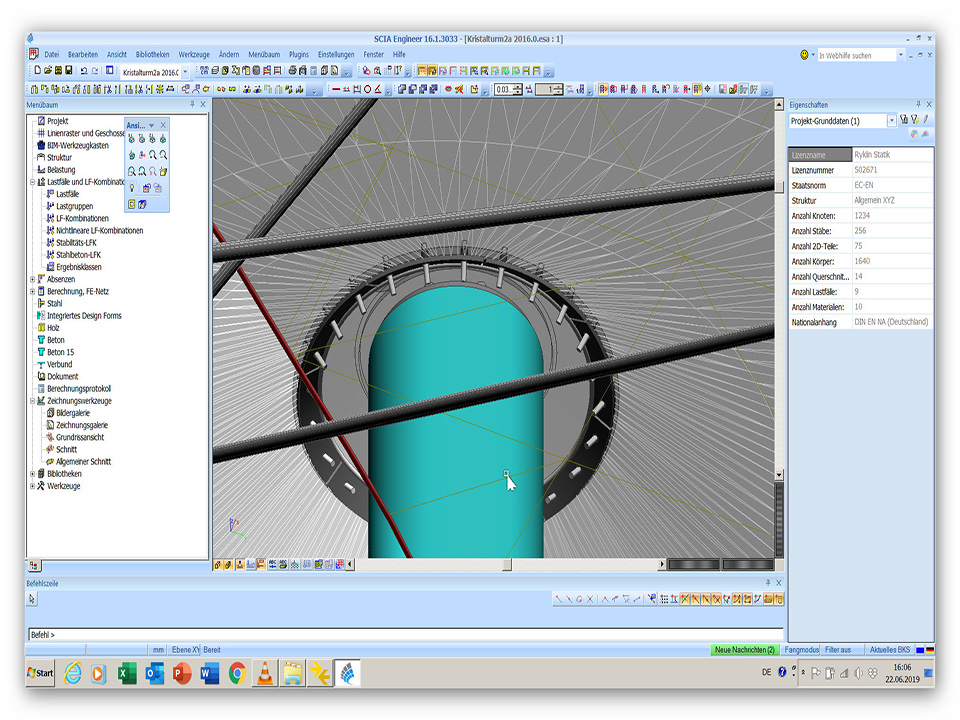Viewport: 960px width, 720px height.
Task: Click the light bulb icon in Ansicht palette
Action: click(x=132, y=186)
